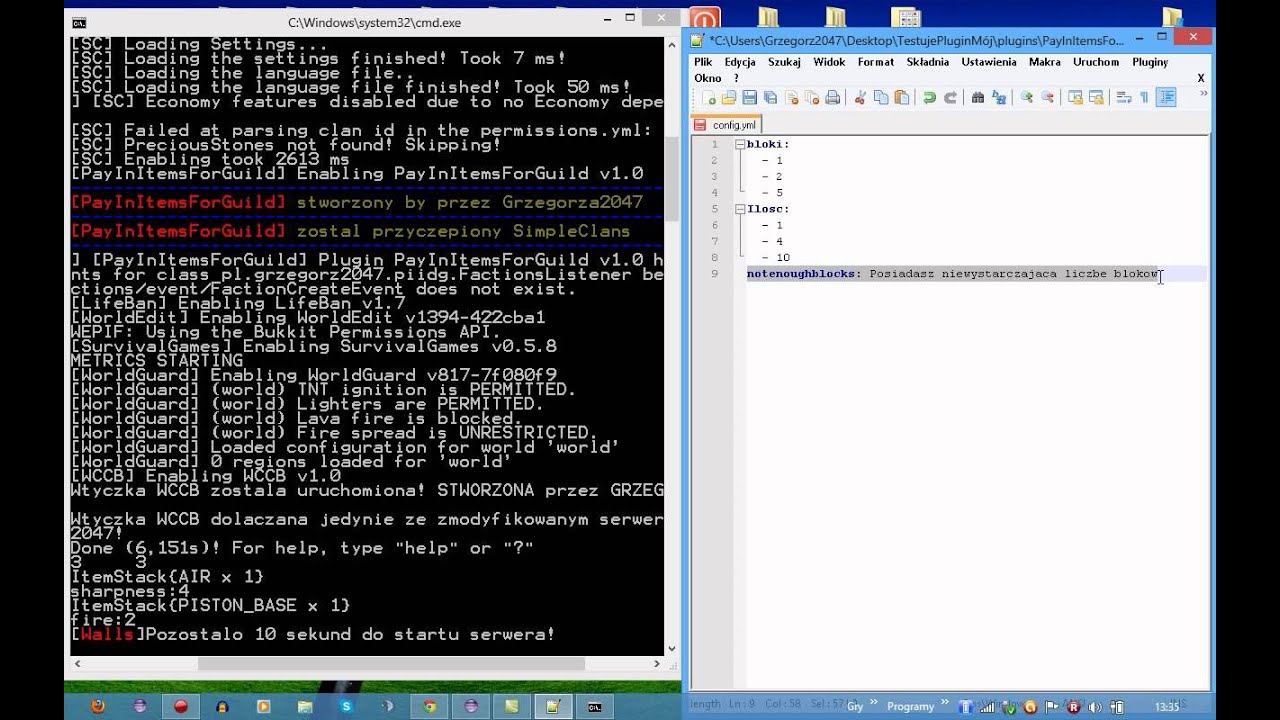
Task: Create a new file in Notepad++
Action: point(708,97)
